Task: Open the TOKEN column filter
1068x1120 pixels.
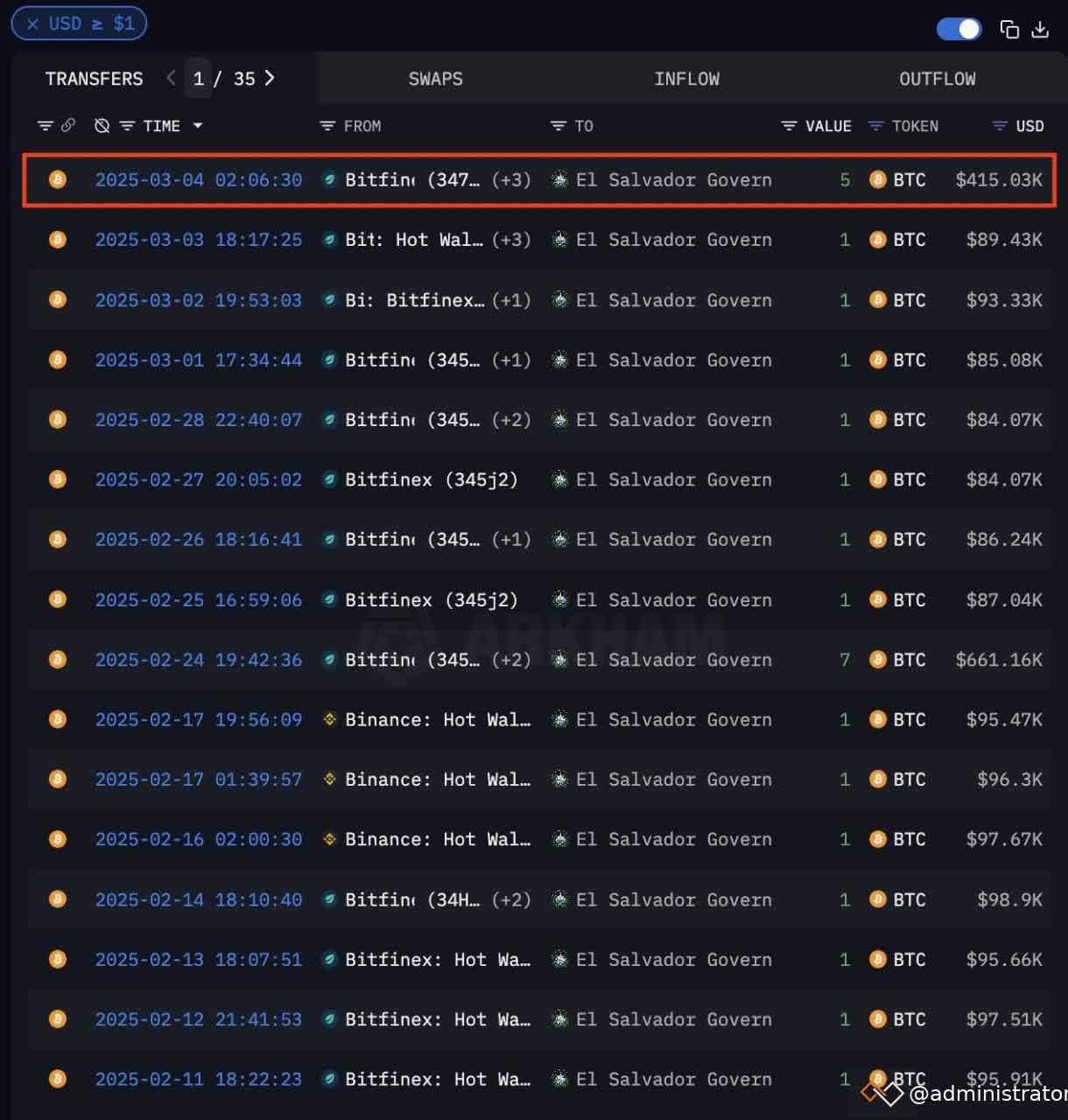Action: pyautogui.click(x=875, y=126)
